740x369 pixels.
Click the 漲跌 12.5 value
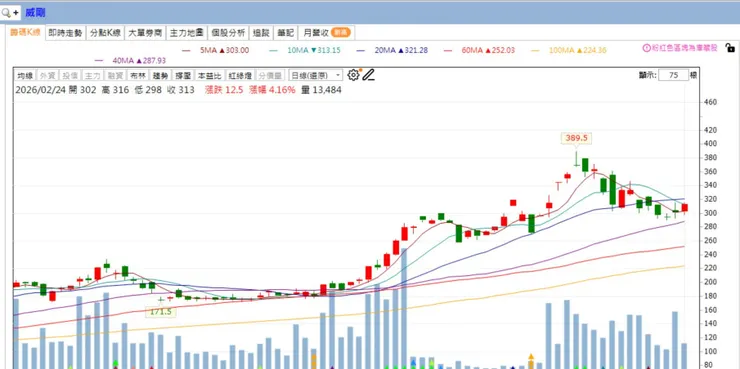point(224,90)
